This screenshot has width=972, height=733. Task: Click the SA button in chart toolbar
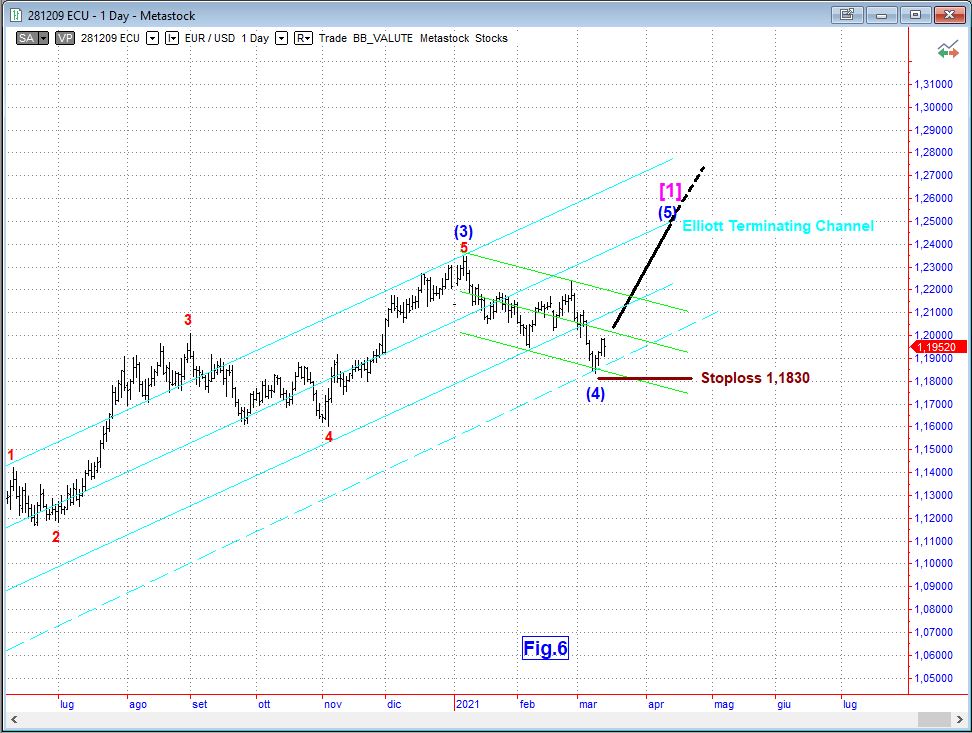coord(27,38)
